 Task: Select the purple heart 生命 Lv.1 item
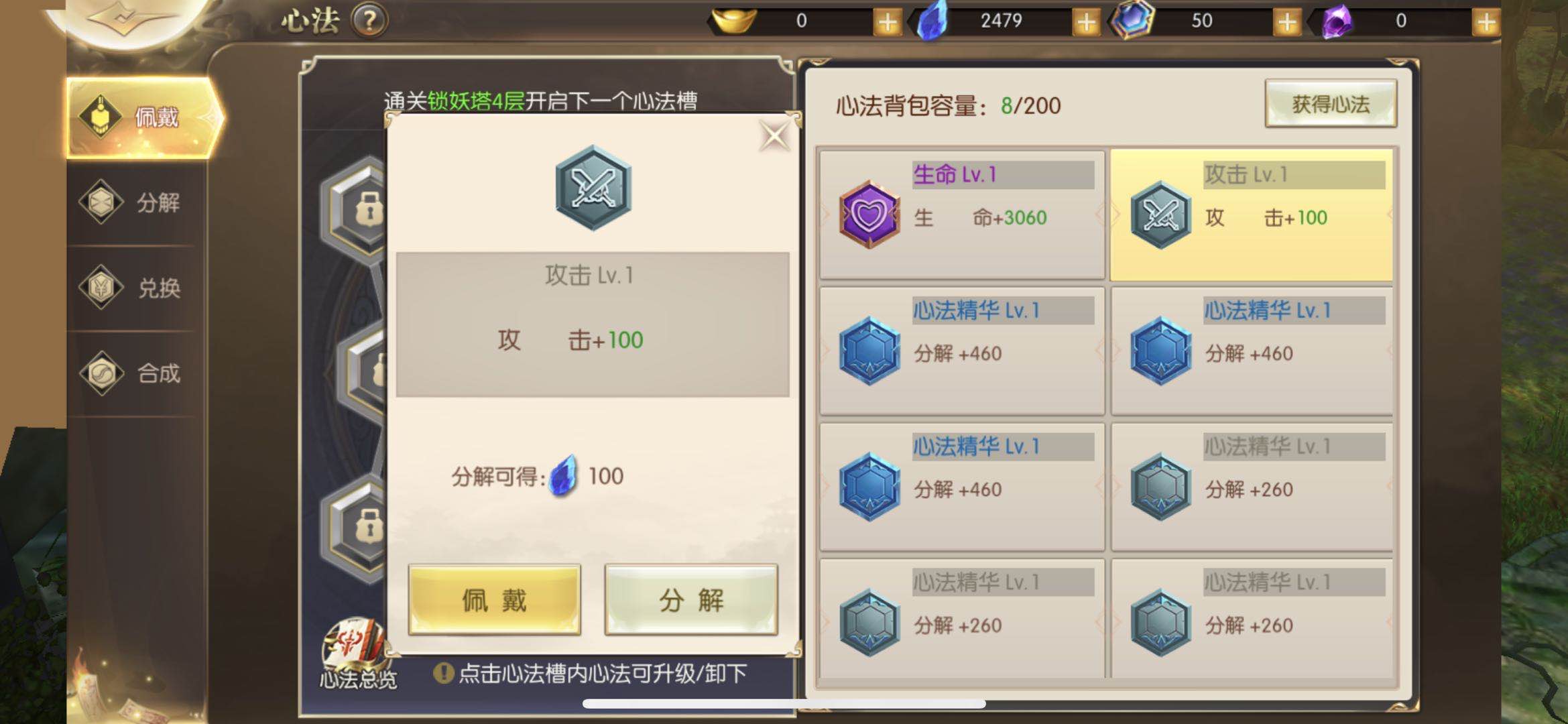tap(961, 215)
